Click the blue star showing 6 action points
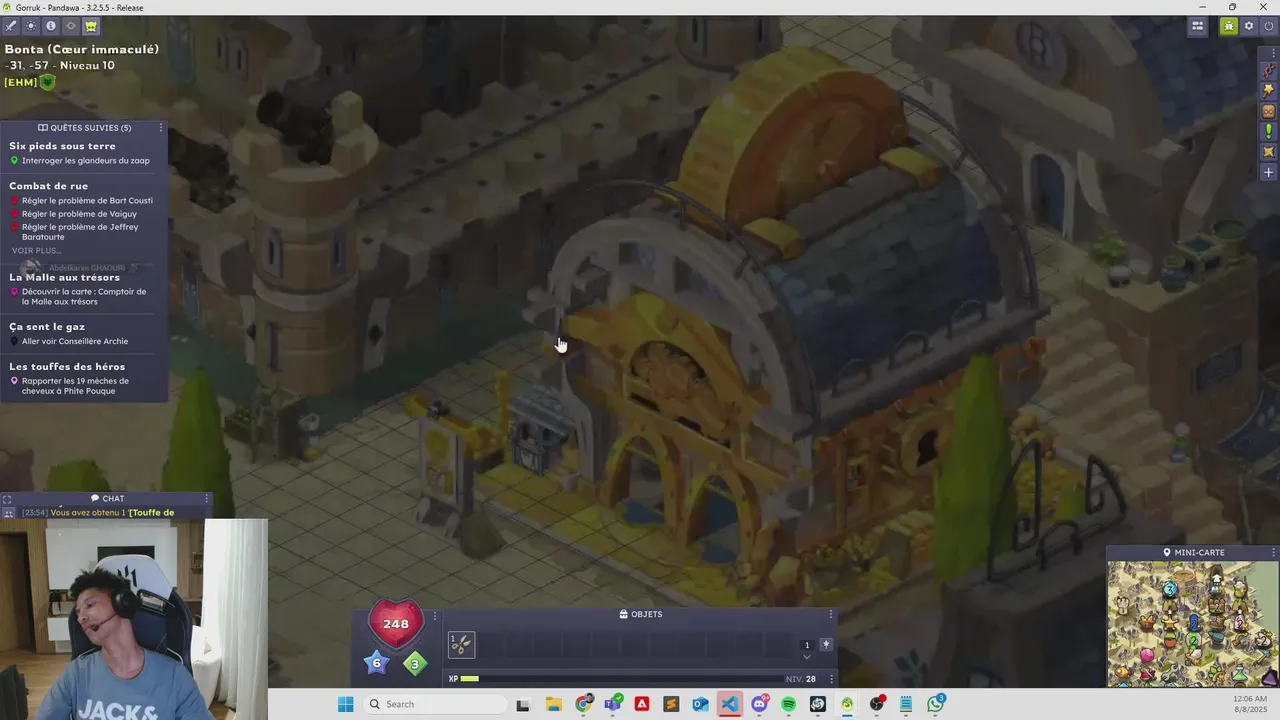The image size is (1280, 720). tap(376, 662)
